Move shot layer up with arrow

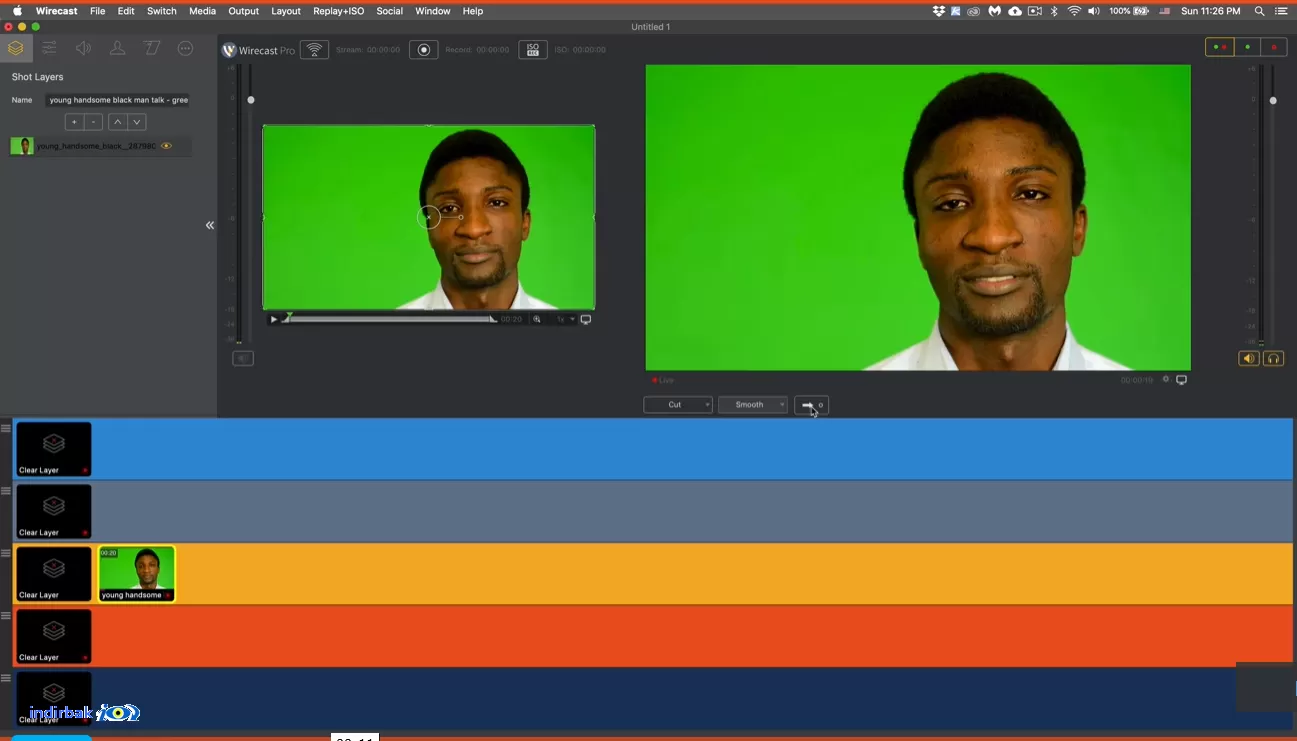[x=117, y=122]
